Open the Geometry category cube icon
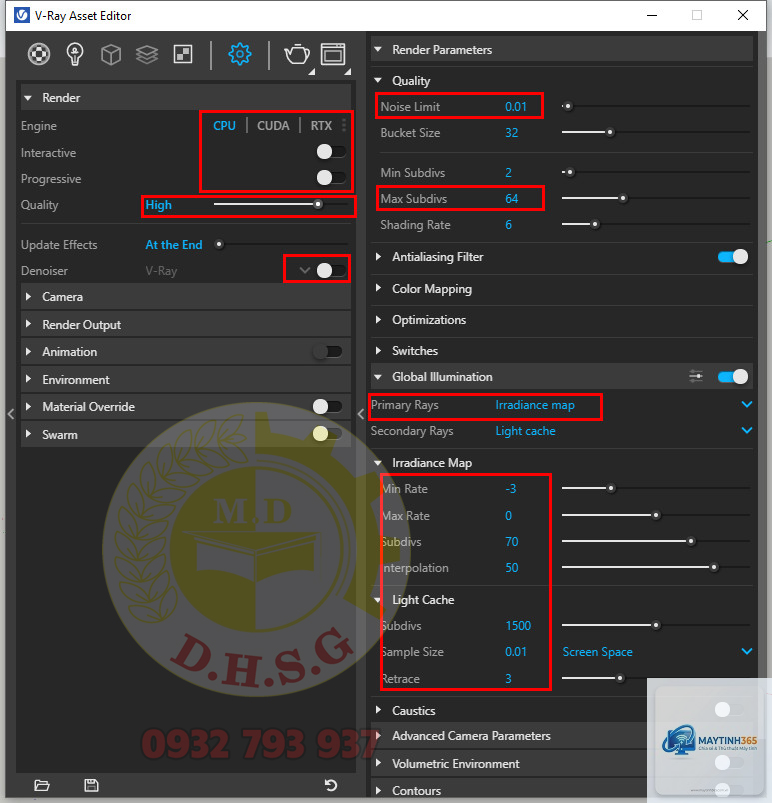 tap(111, 54)
